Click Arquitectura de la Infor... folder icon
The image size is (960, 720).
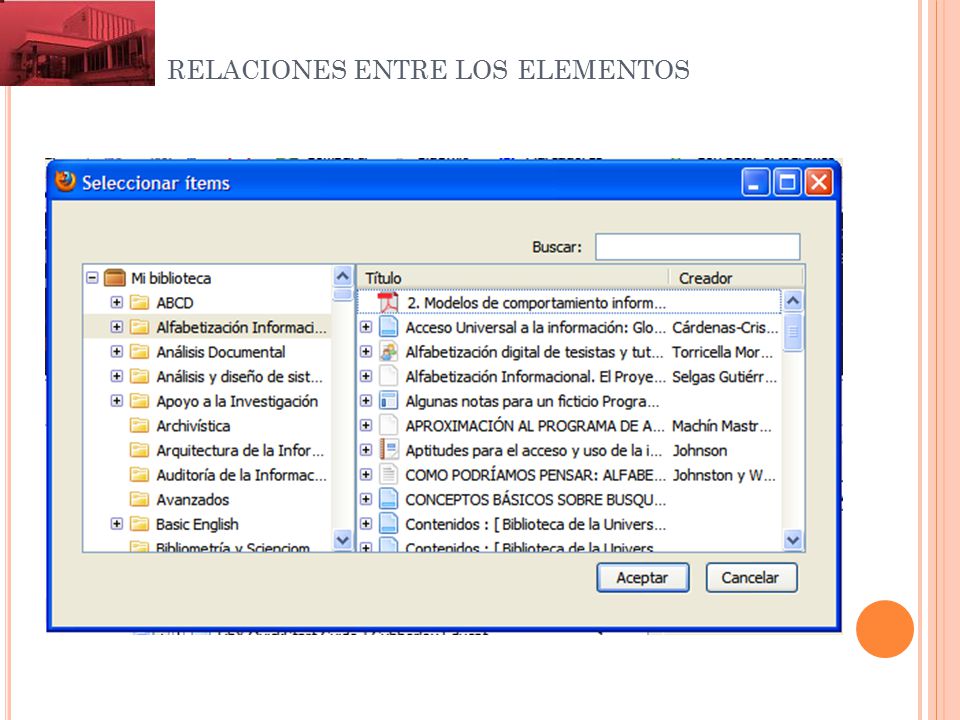click(140, 450)
